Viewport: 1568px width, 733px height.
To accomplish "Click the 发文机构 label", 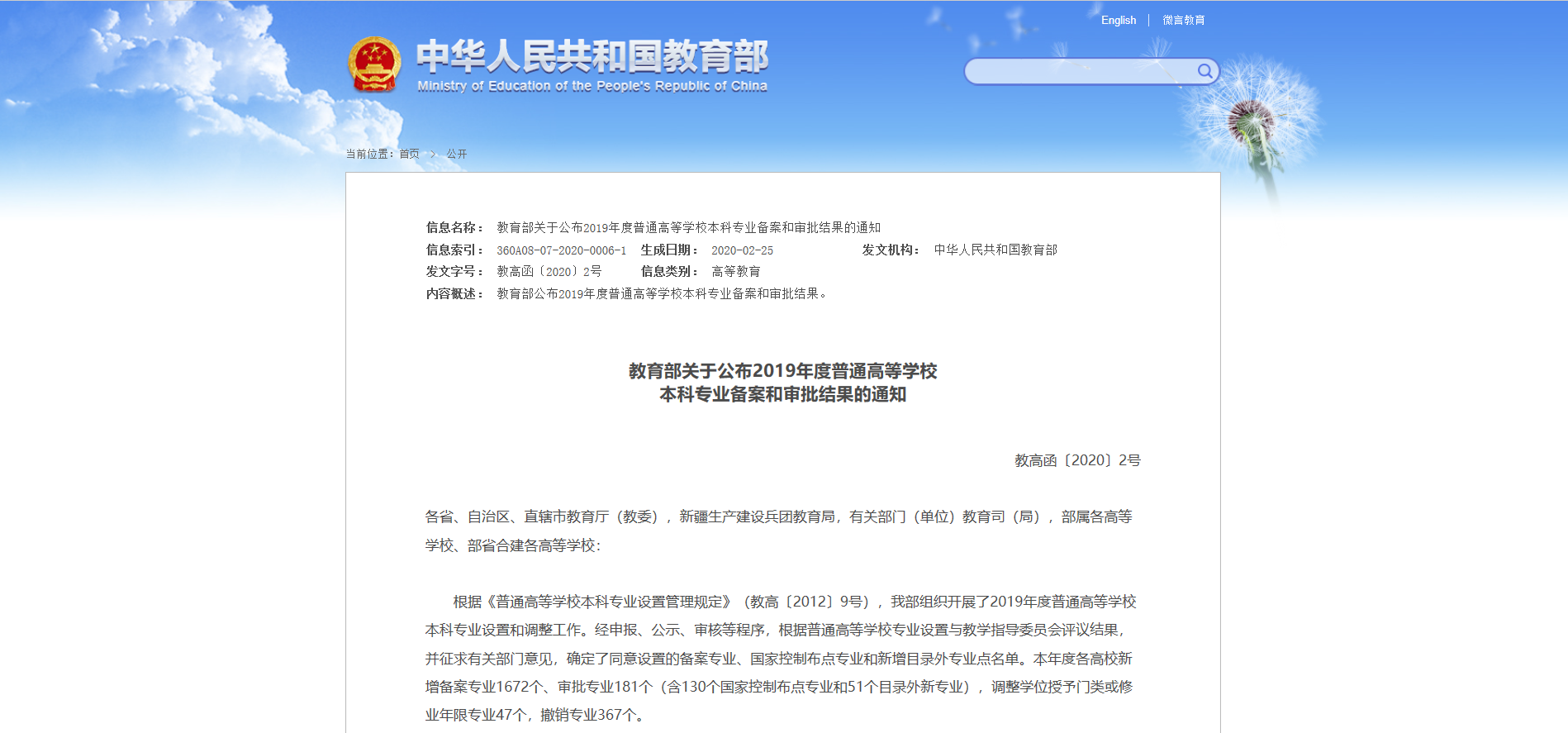I will 891,250.
